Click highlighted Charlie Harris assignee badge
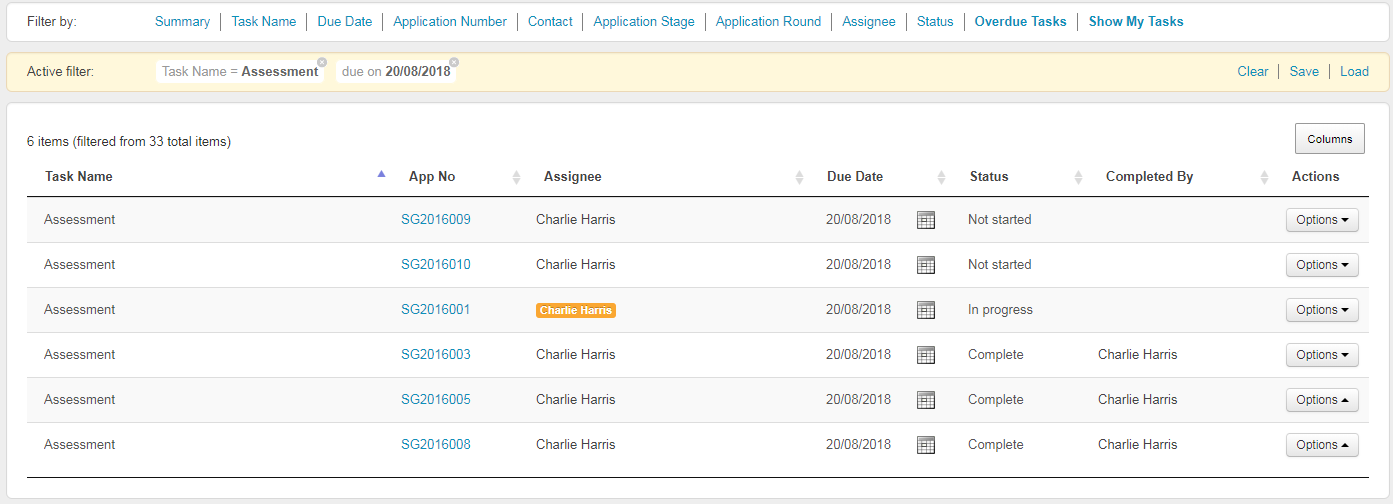The height and width of the screenshot is (504, 1393). click(575, 310)
